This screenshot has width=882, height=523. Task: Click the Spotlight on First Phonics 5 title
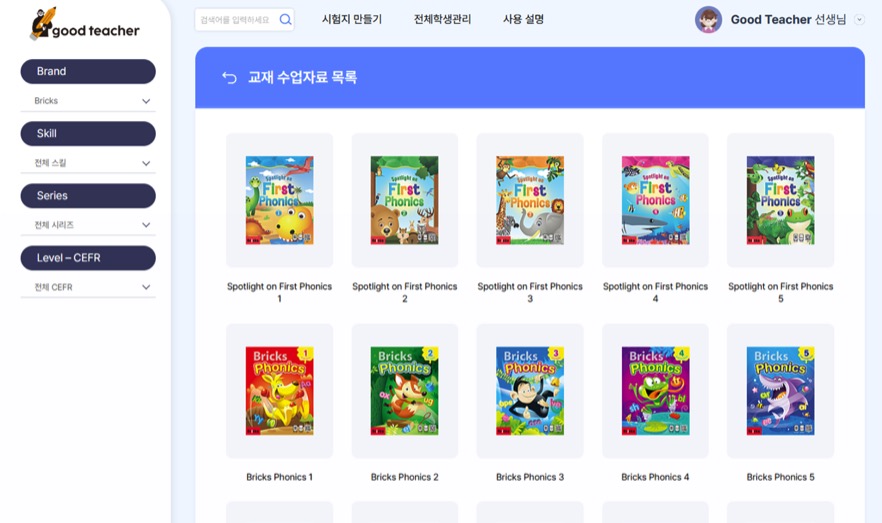tap(780, 292)
